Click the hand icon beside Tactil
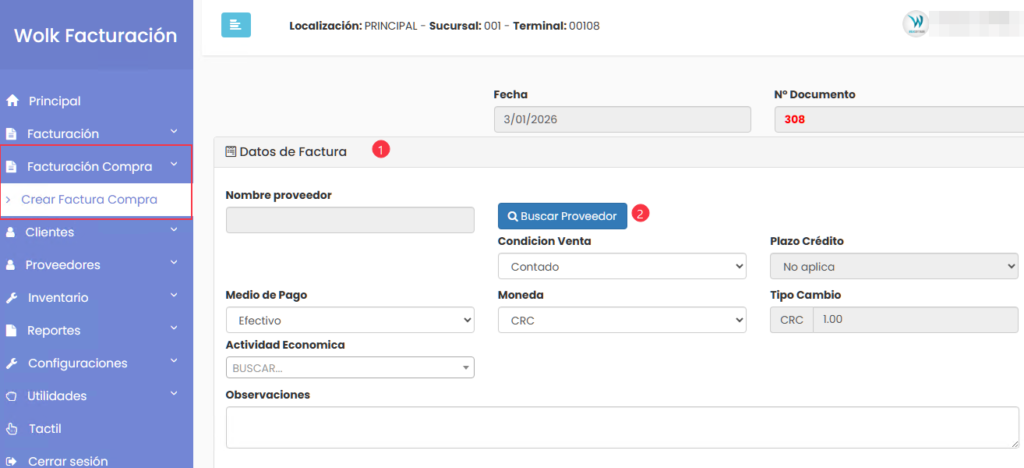The height and width of the screenshot is (468, 1024). [x=12, y=429]
